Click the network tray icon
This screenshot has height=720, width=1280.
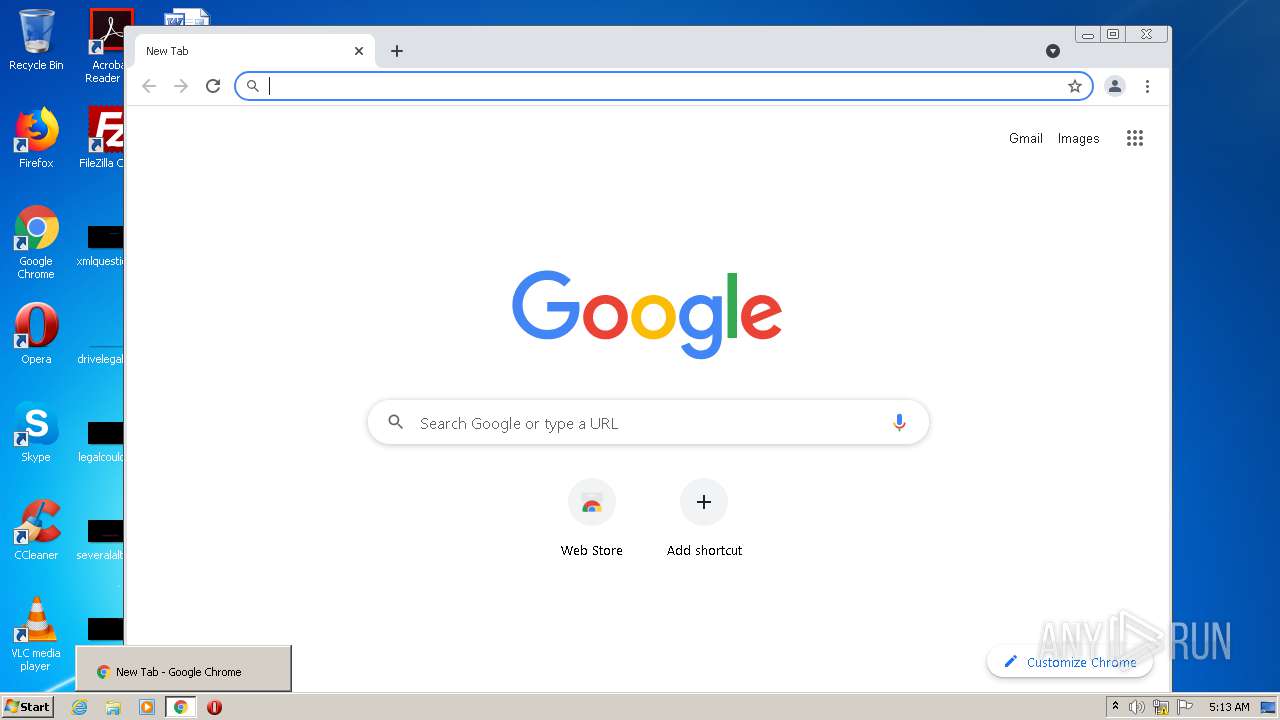(1161, 707)
